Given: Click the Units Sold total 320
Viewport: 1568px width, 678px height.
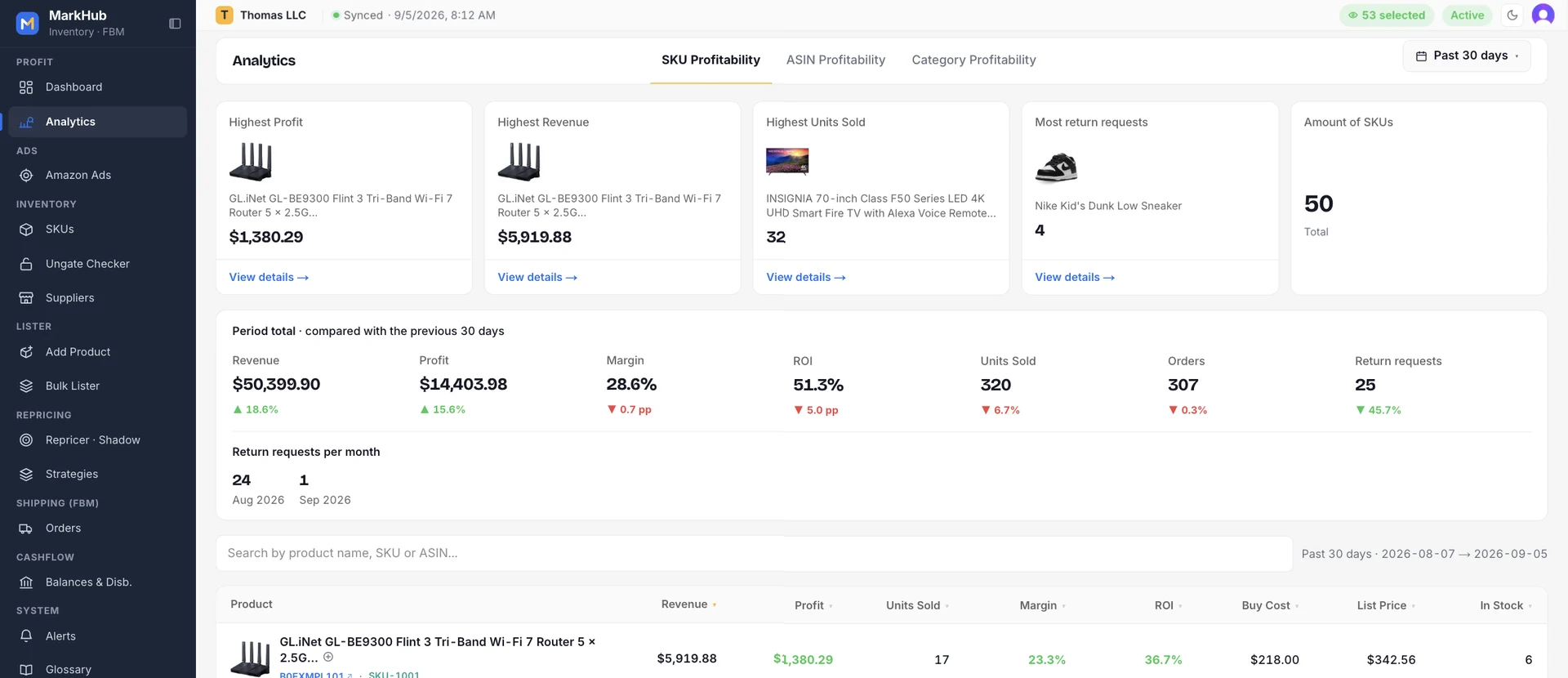Looking at the screenshot, I should 996,385.
